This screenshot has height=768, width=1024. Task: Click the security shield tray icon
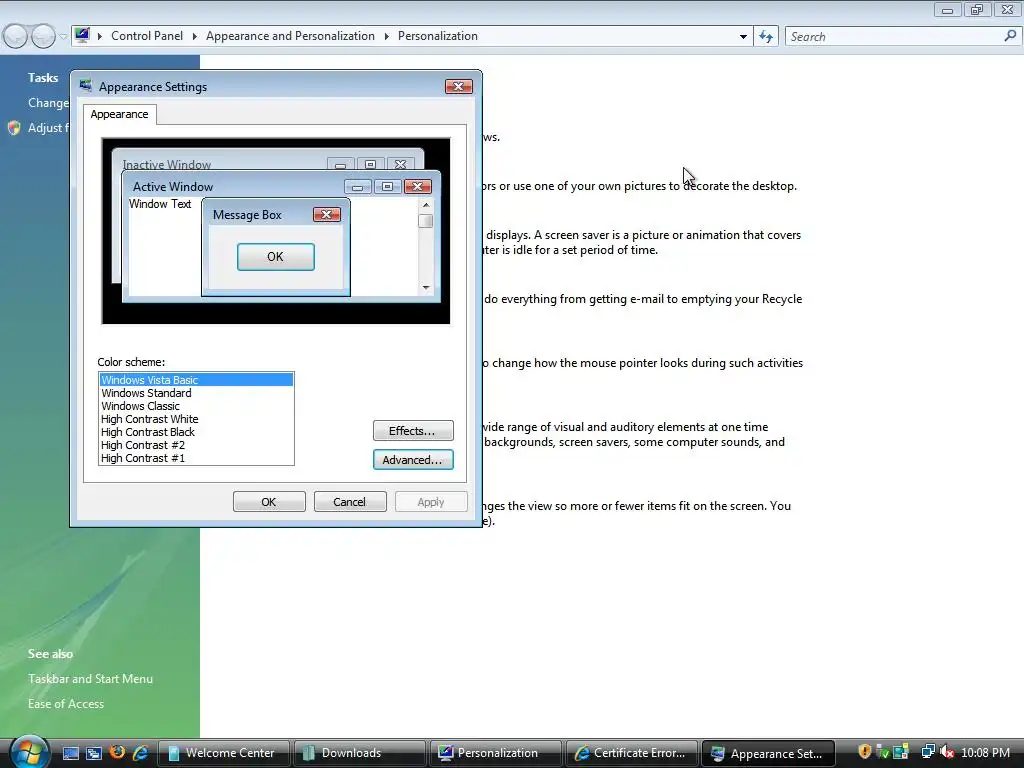click(865, 752)
